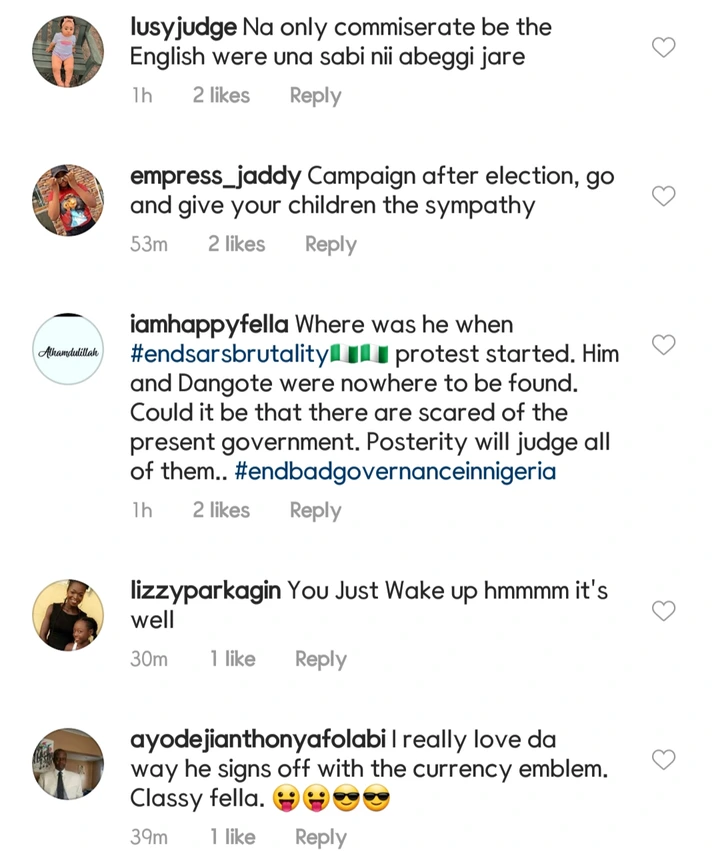Reply to ayodejianthonyafolabi's comment
This screenshot has height=851, width=720.
[320, 837]
